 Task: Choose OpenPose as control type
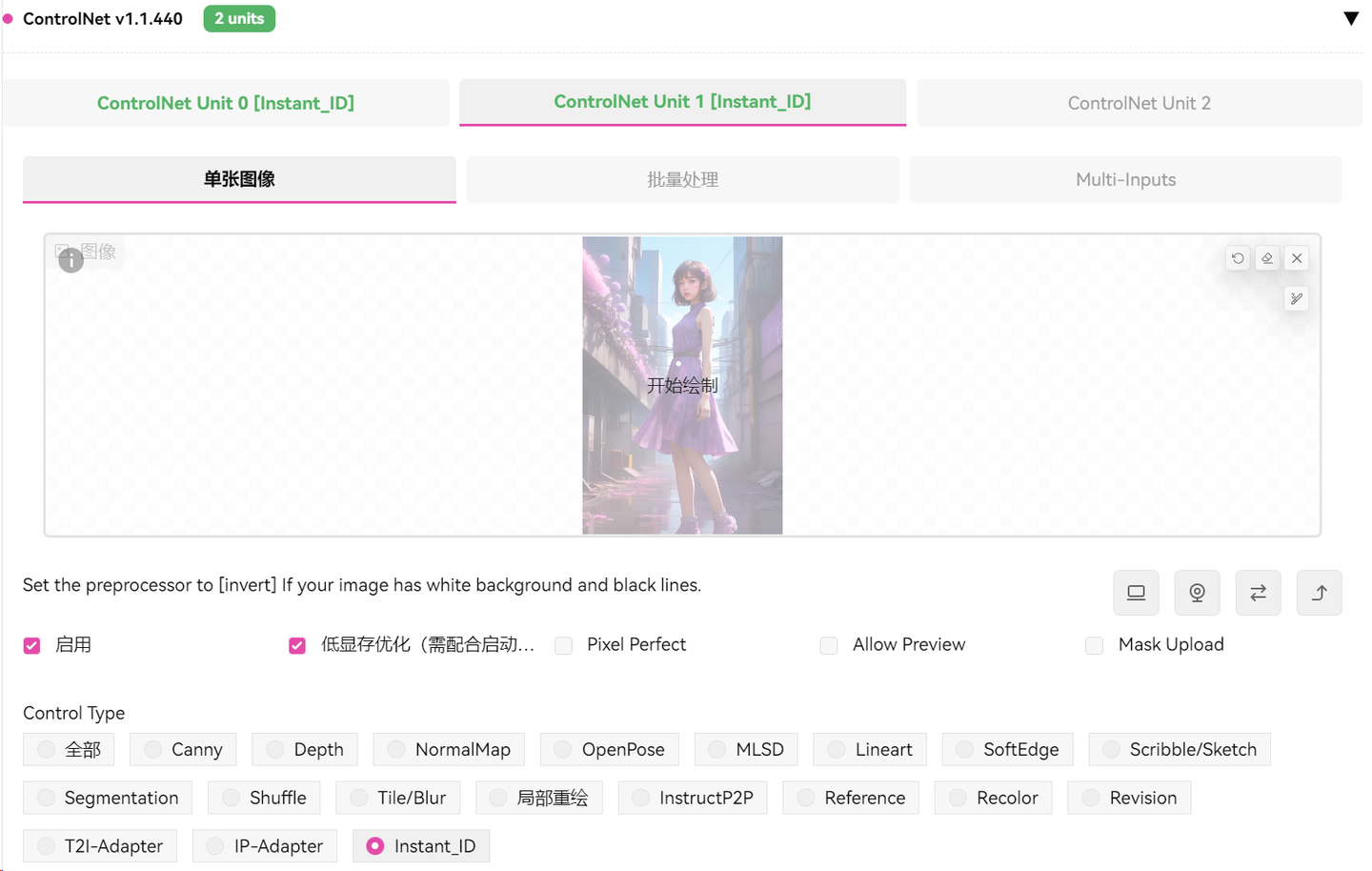pos(609,749)
